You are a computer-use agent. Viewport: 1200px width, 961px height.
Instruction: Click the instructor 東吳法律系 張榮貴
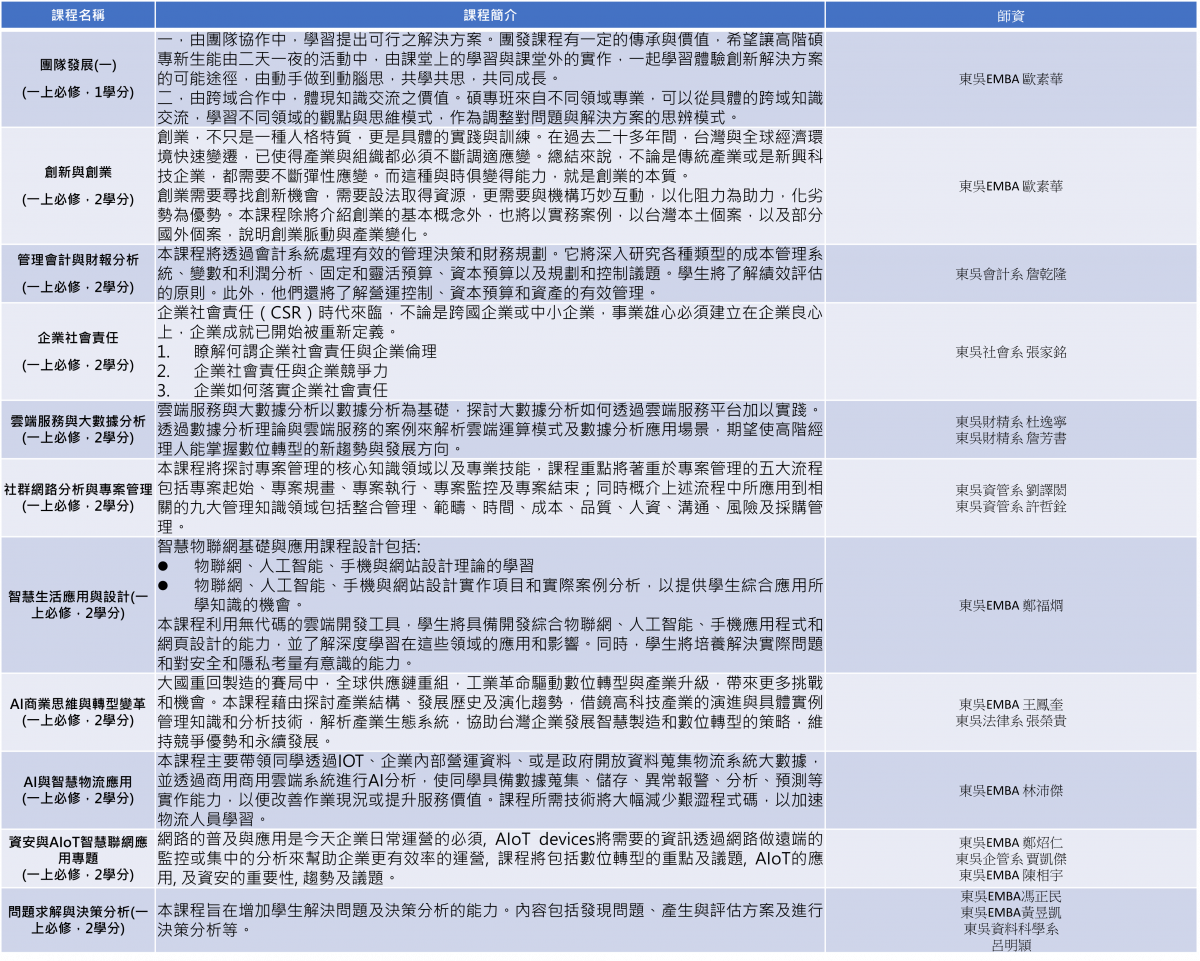(1011, 720)
